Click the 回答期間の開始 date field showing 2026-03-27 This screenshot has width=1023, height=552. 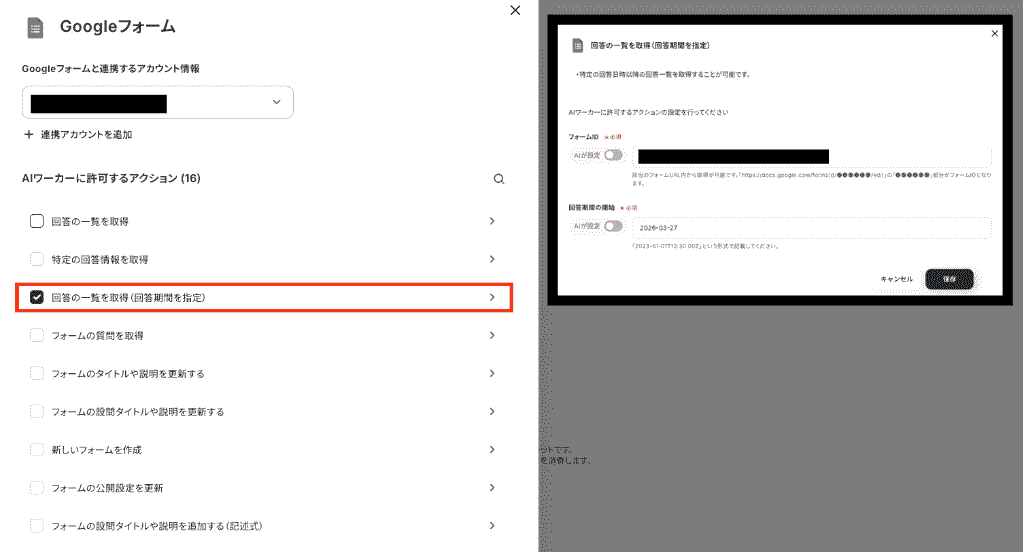click(811, 228)
